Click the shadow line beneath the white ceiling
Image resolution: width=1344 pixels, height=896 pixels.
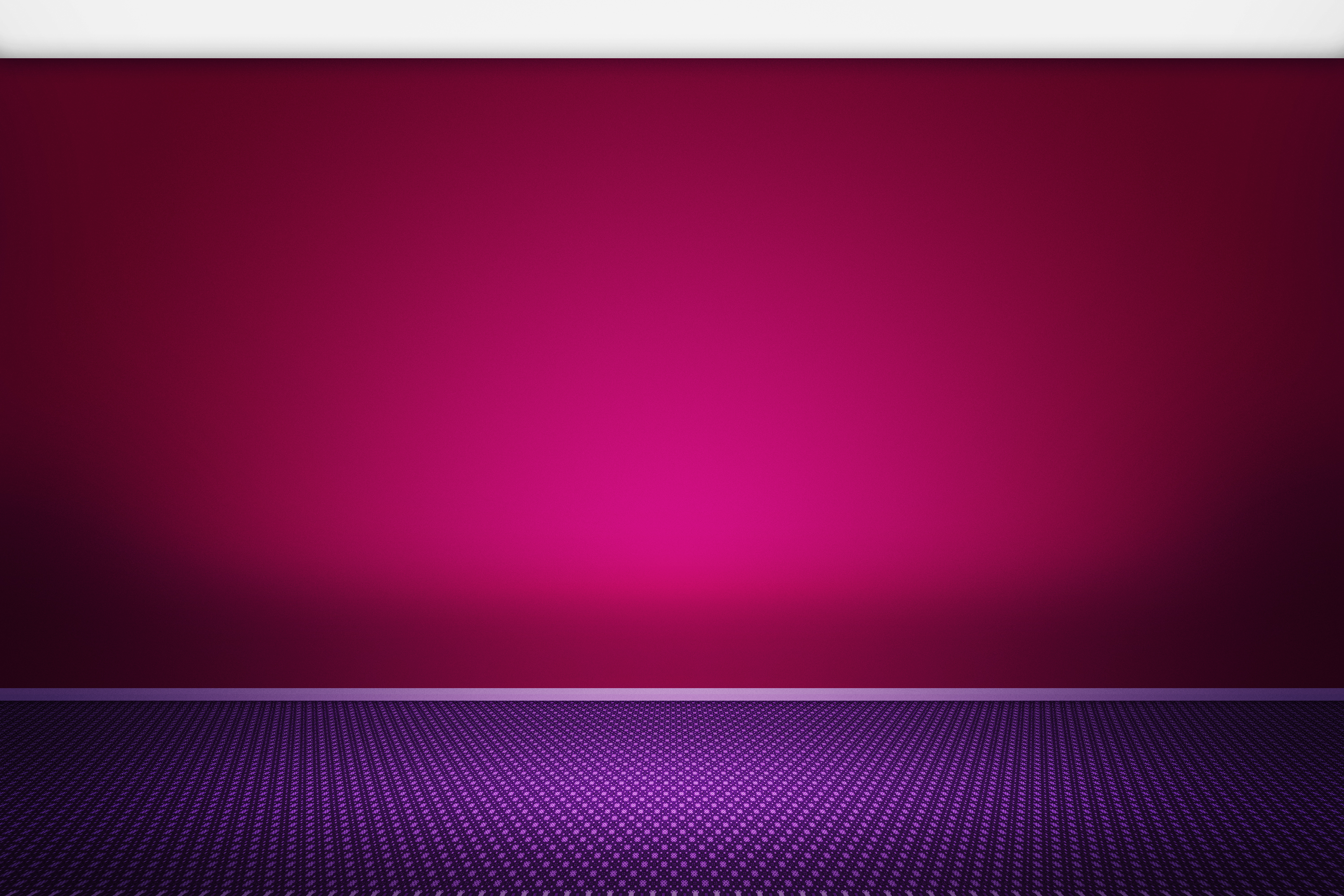[672, 56]
